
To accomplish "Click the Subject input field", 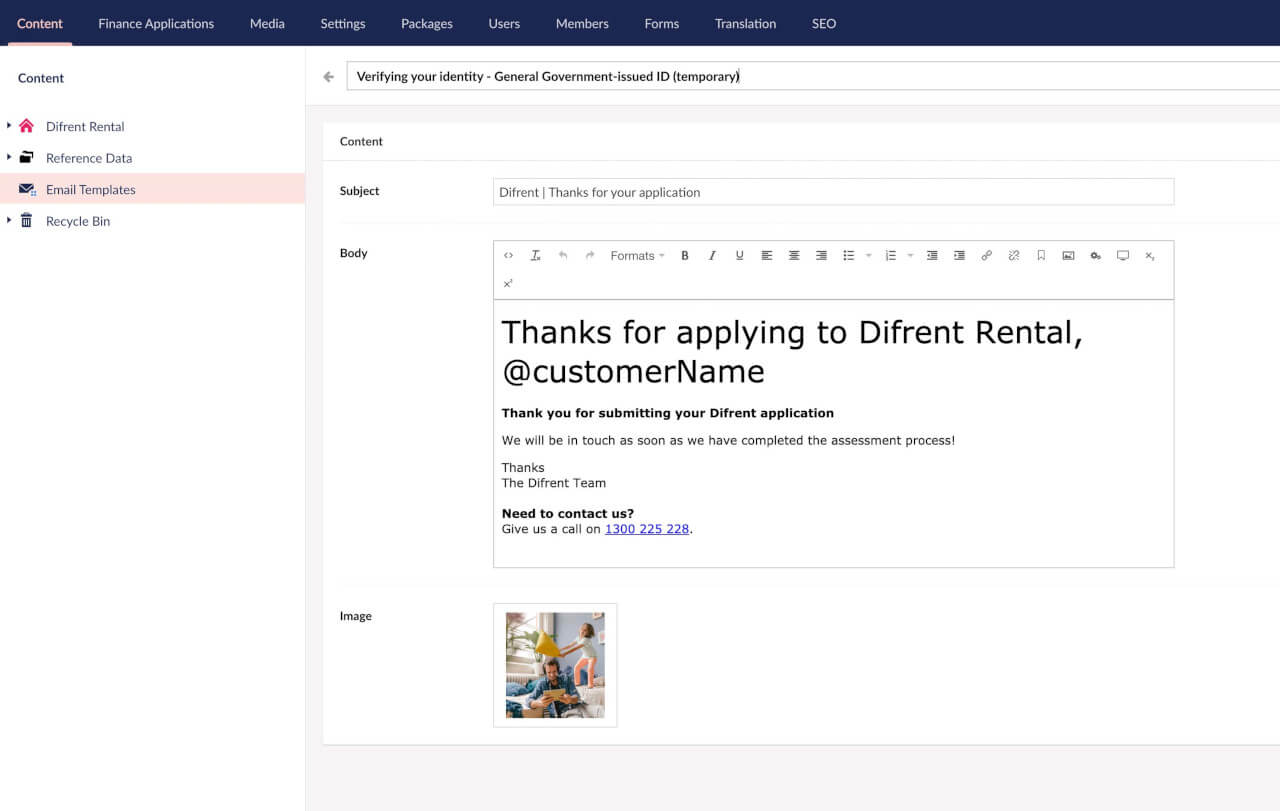I will click(x=833, y=192).
